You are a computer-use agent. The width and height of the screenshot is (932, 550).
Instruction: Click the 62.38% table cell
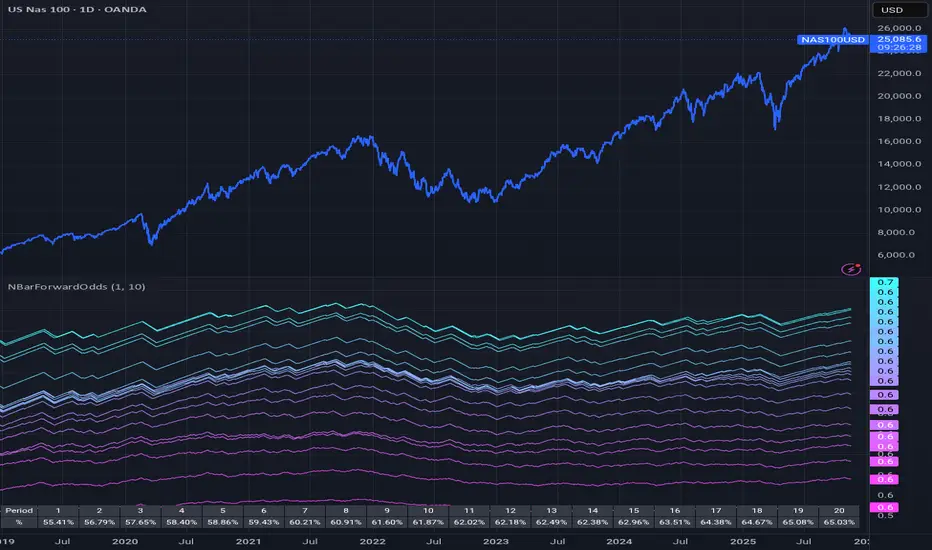[x=593, y=522]
